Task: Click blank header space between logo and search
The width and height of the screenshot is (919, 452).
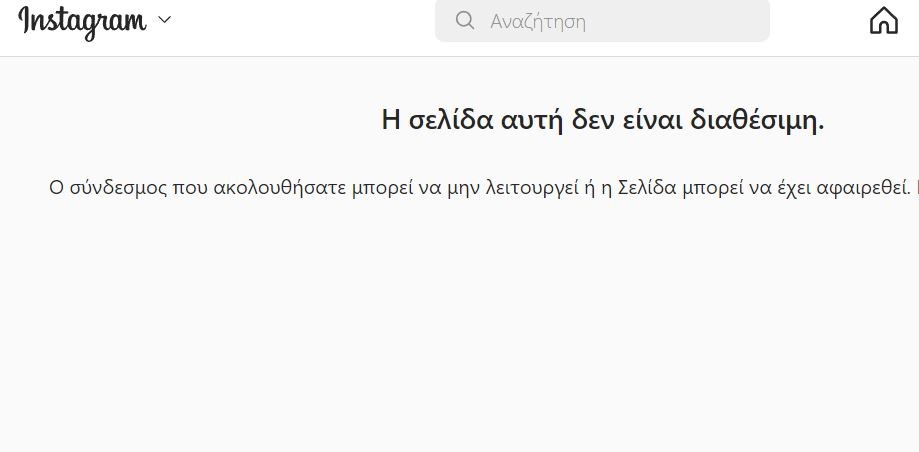Action: click(303, 23)
